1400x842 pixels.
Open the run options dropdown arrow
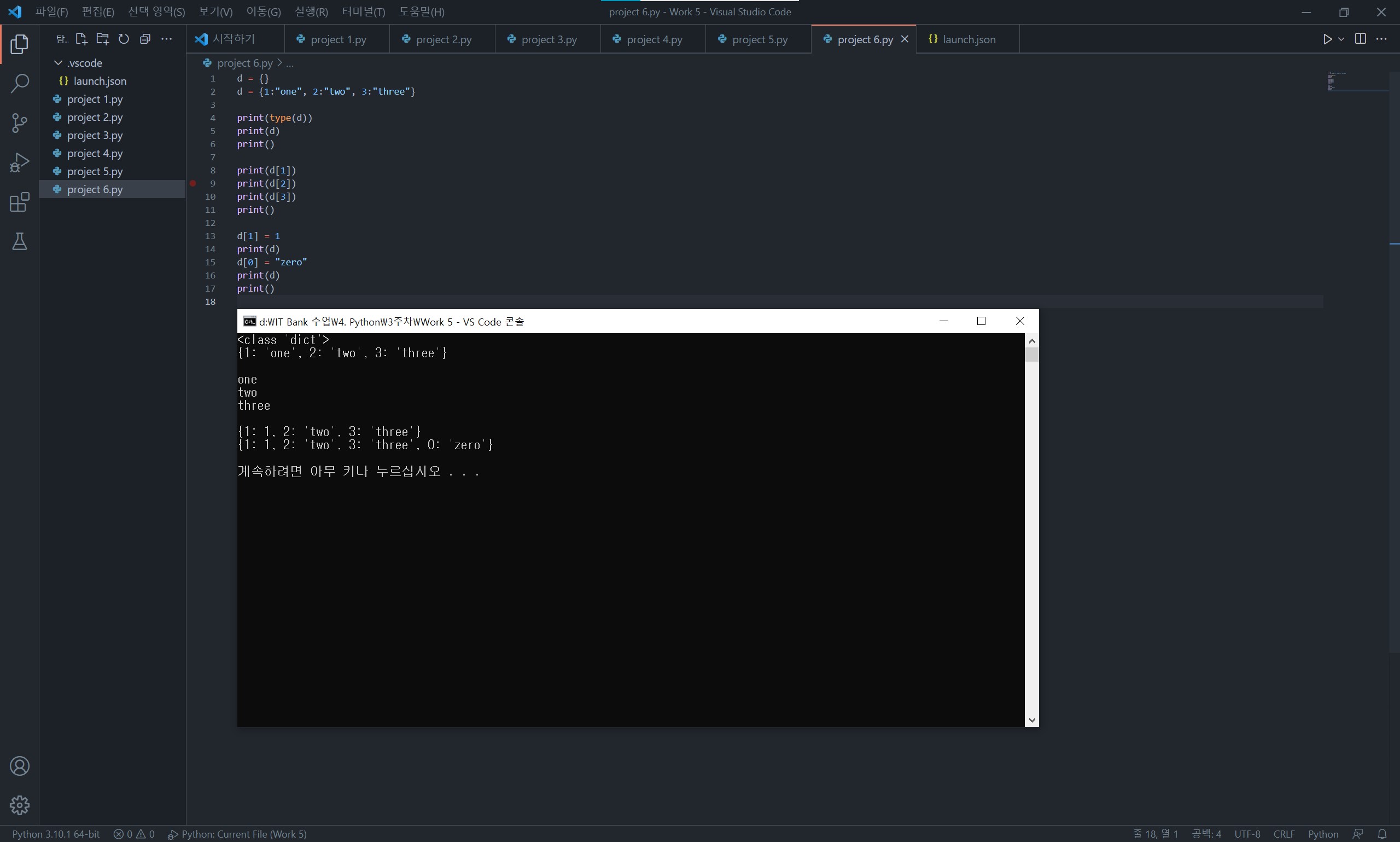tap(1341, 39)
